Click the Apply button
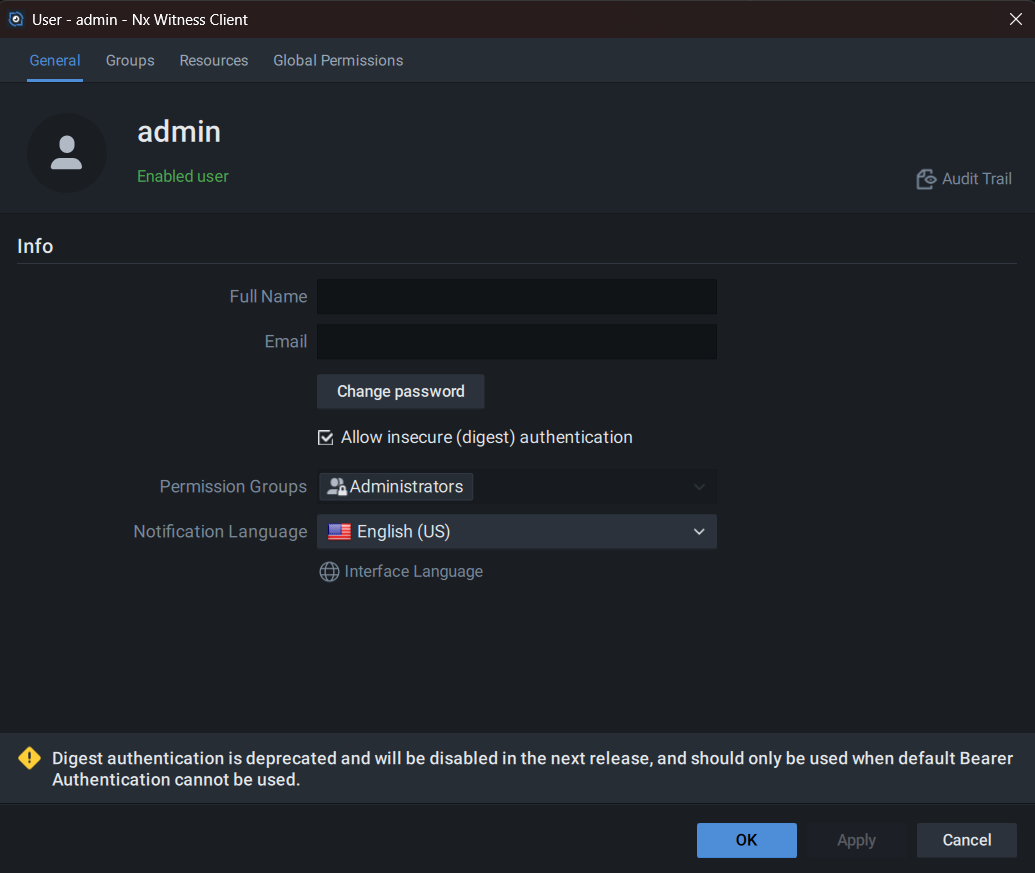 [856, 840]
